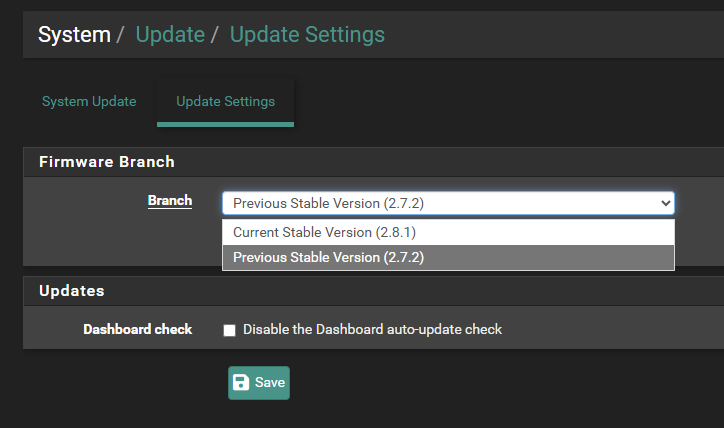Save the update settings
The image size is (724, 428).
point(259,383)
